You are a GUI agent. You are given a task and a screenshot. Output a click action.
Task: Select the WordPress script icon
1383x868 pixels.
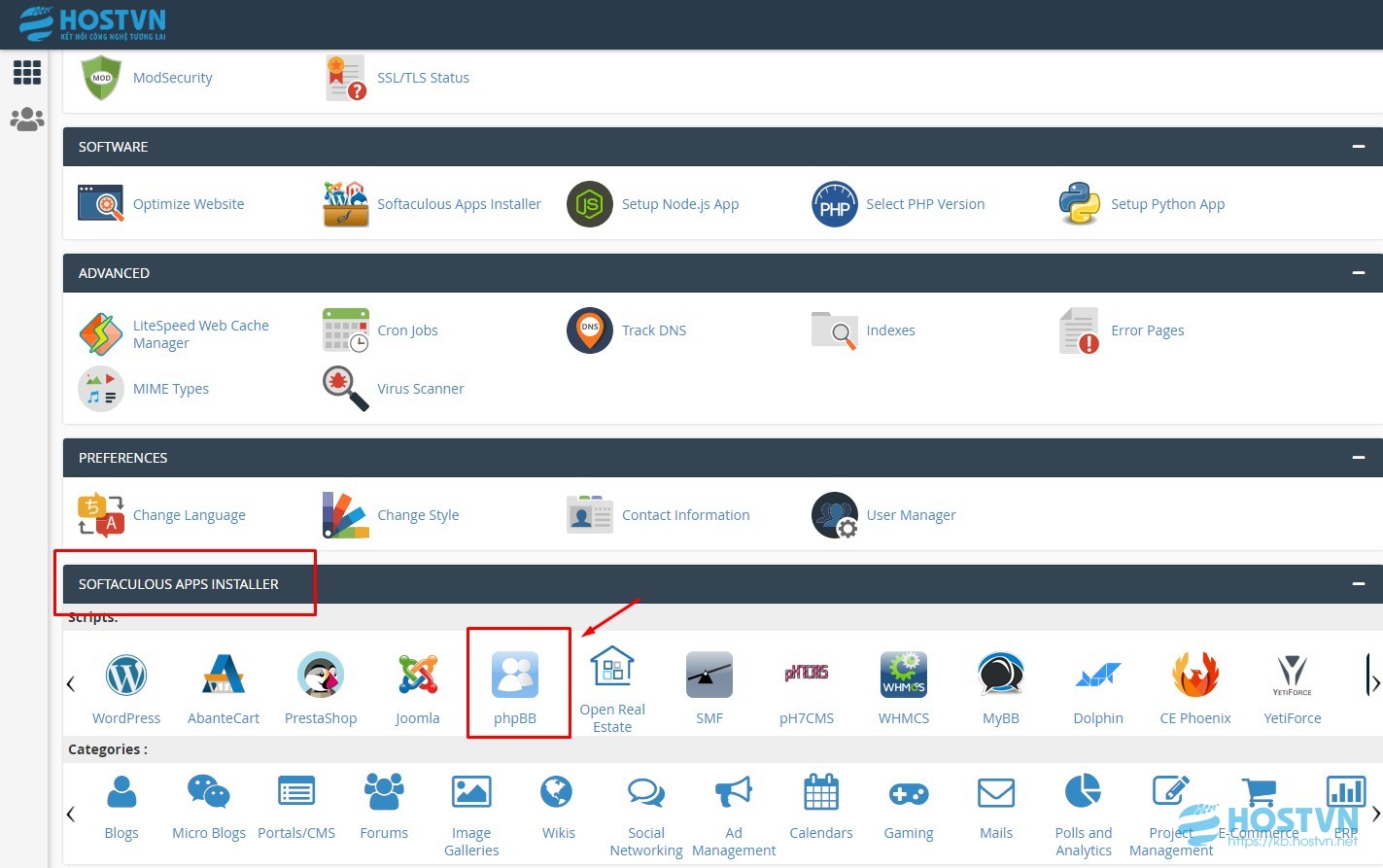pyautogui.click(x=126, y=675)
